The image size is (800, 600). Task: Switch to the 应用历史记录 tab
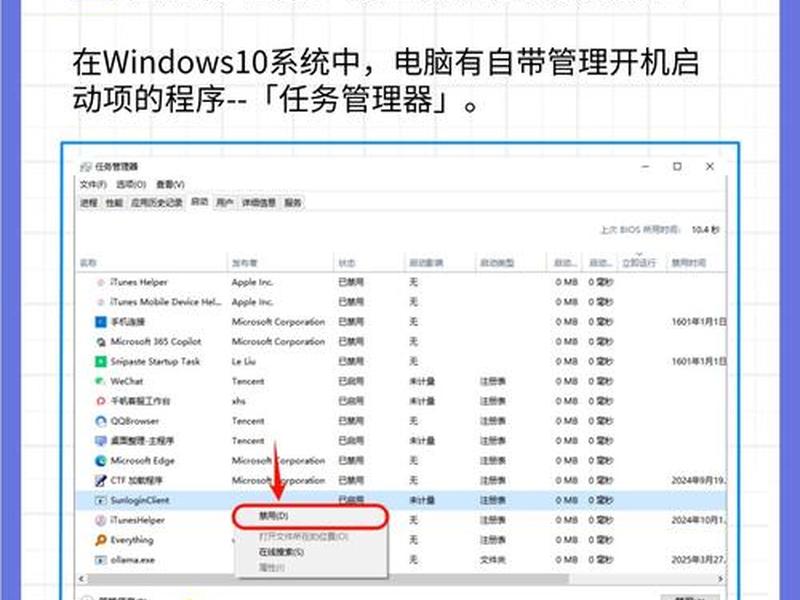tap(157, 203)
